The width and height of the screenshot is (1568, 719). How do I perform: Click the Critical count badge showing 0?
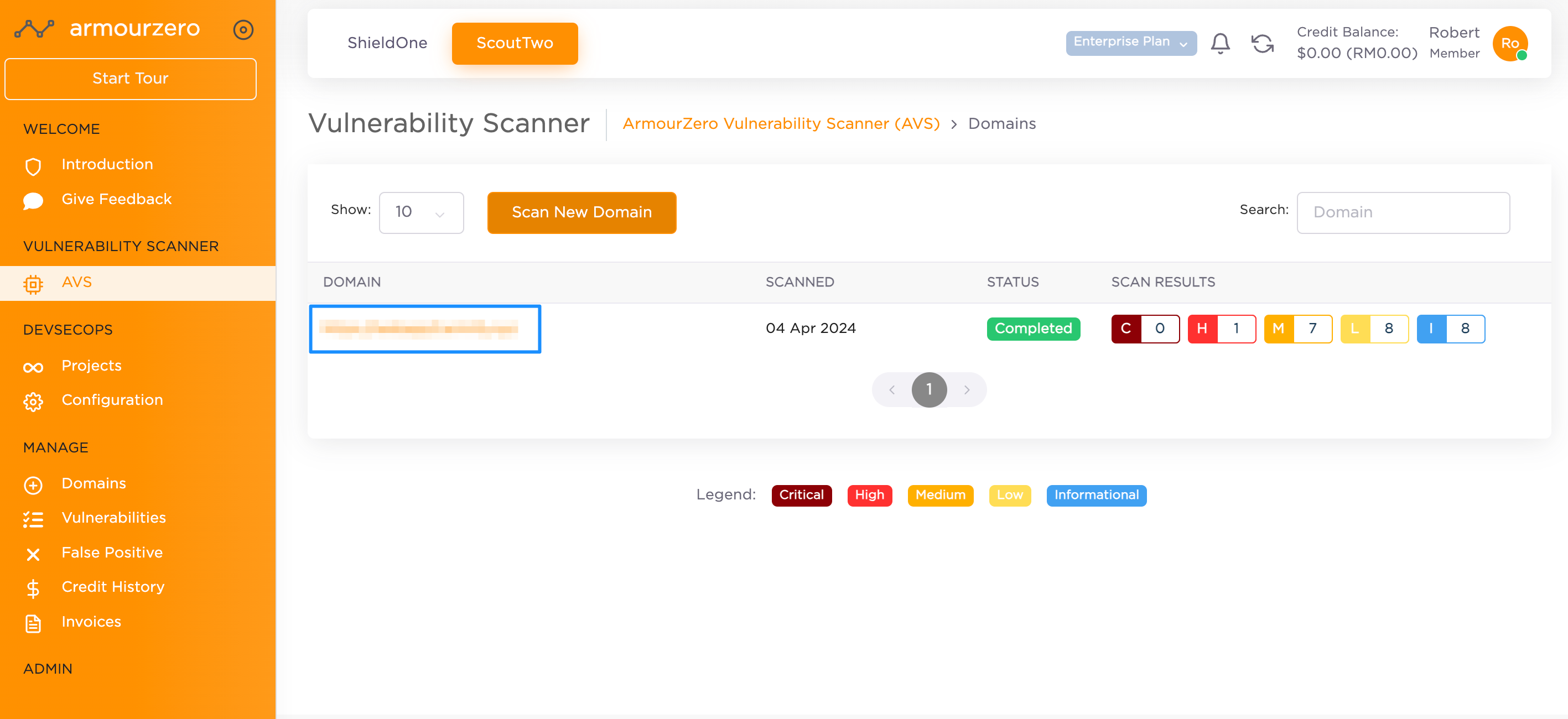1145,329
